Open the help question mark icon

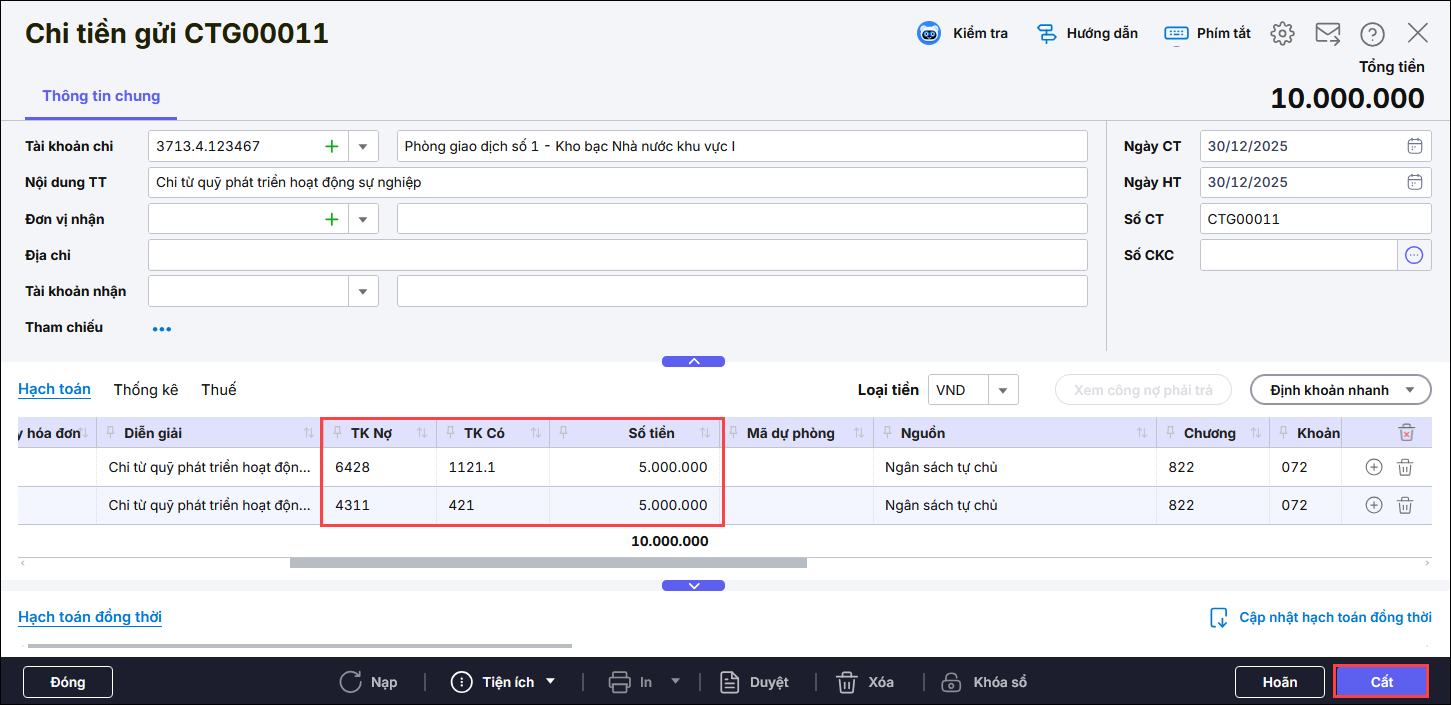pos(1372,34)
